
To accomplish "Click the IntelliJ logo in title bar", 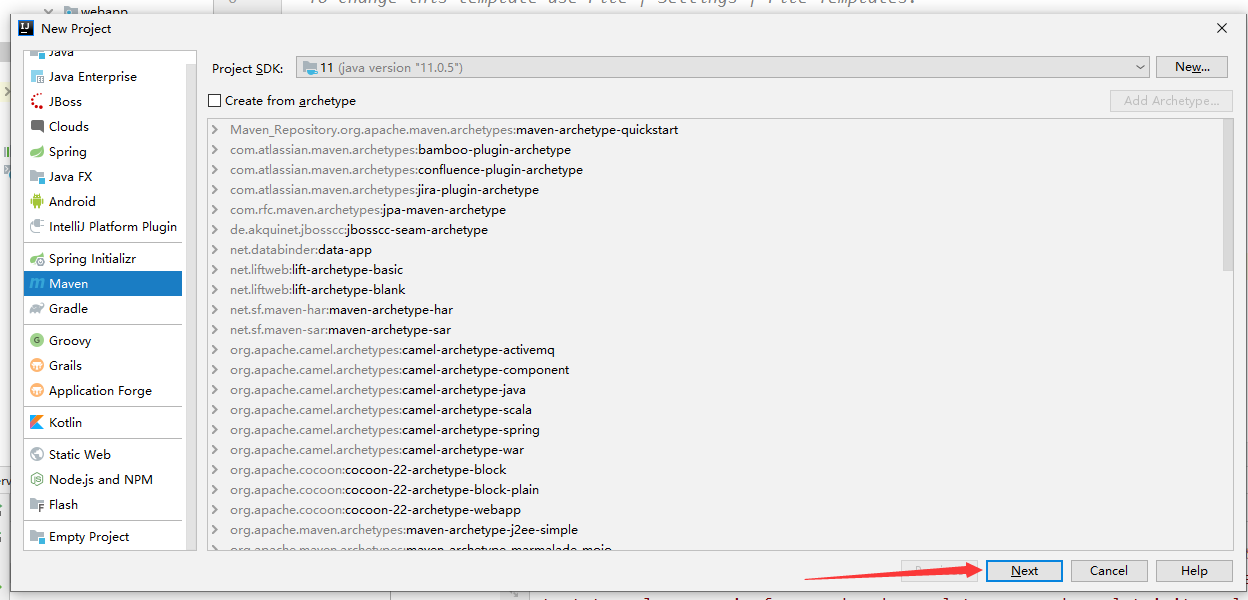I will (x=27, y=29).
